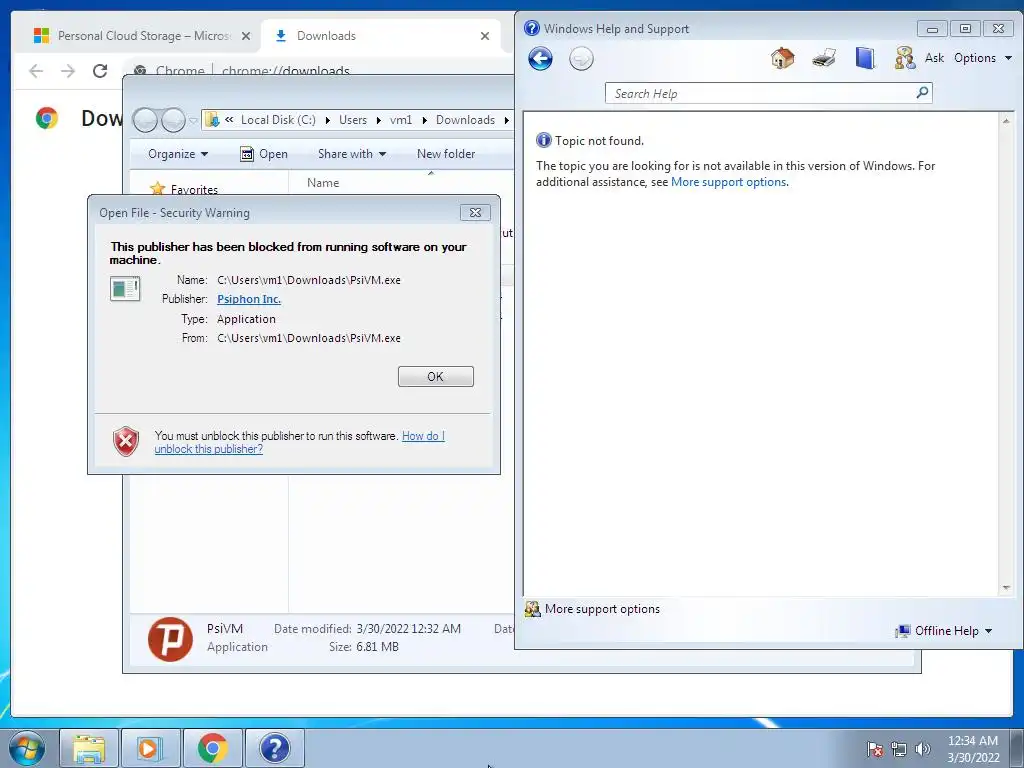Screen dimensions: 1024x768
Task: Maximize the Windows Help and Support window
Action: tap(965, 29)
